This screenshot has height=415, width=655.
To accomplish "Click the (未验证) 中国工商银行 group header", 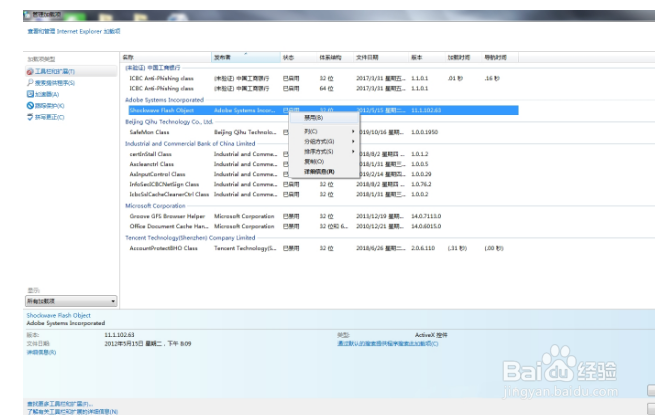I will [153, 67].
